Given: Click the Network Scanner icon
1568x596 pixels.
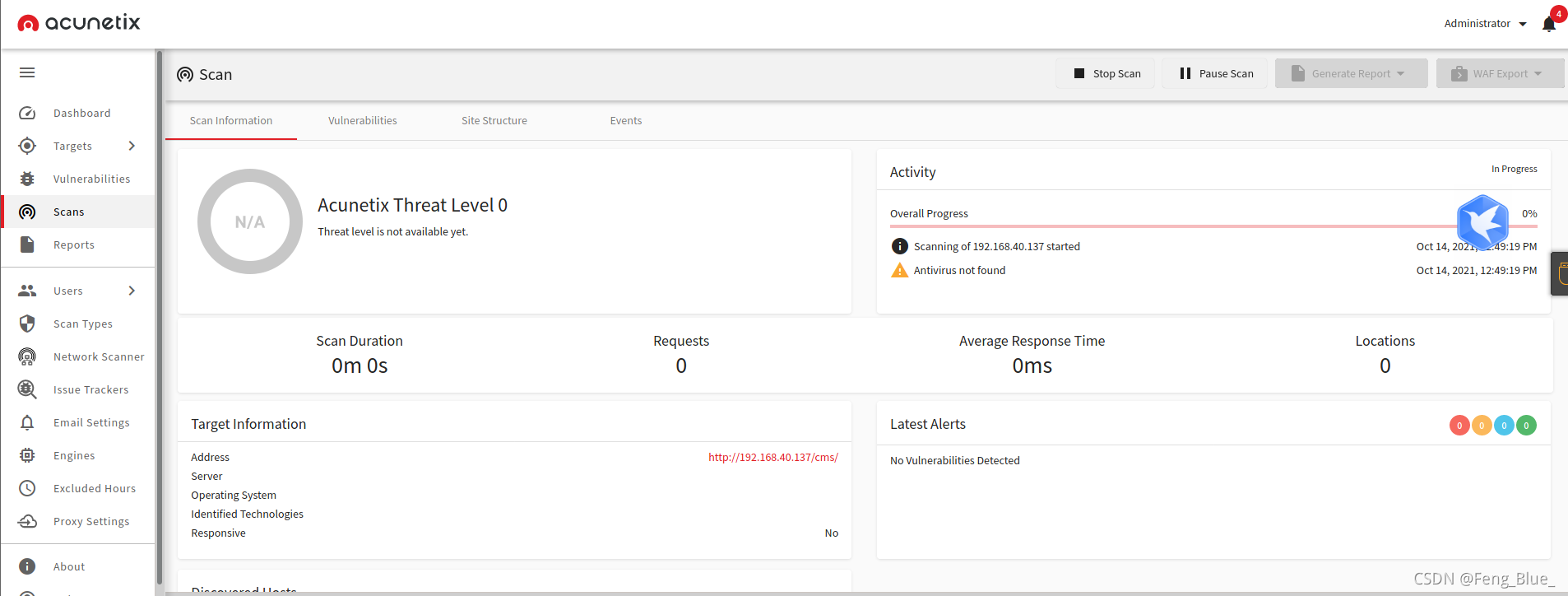Looking at the screenshot, I should tap(27, 356).
